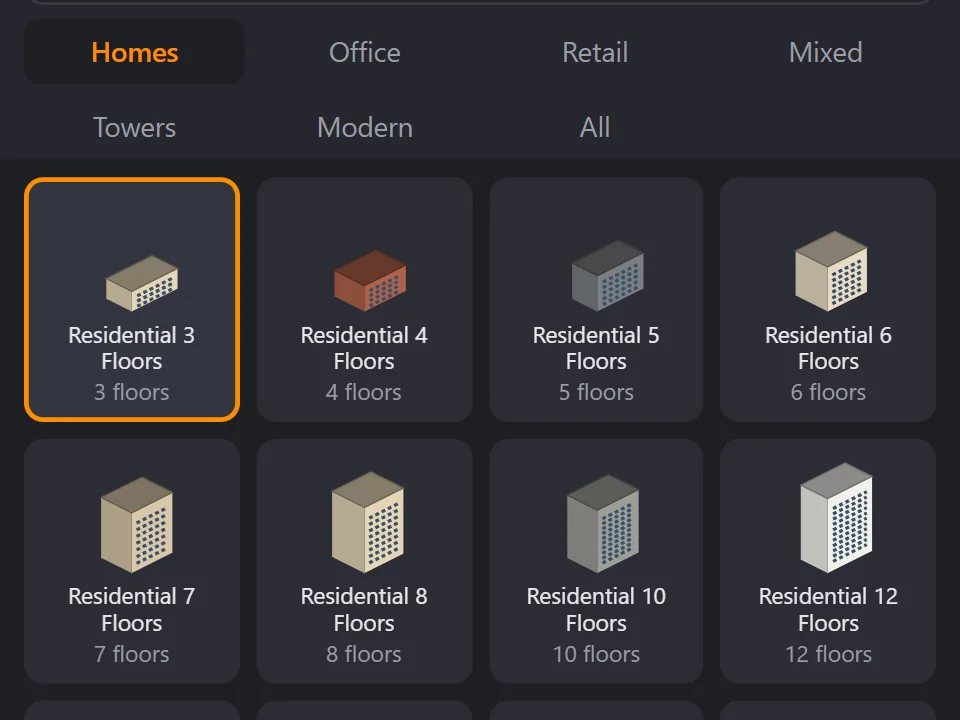Show All building categories
The height and width of the screenshot is (720, 960).
[x=595, y=127]
